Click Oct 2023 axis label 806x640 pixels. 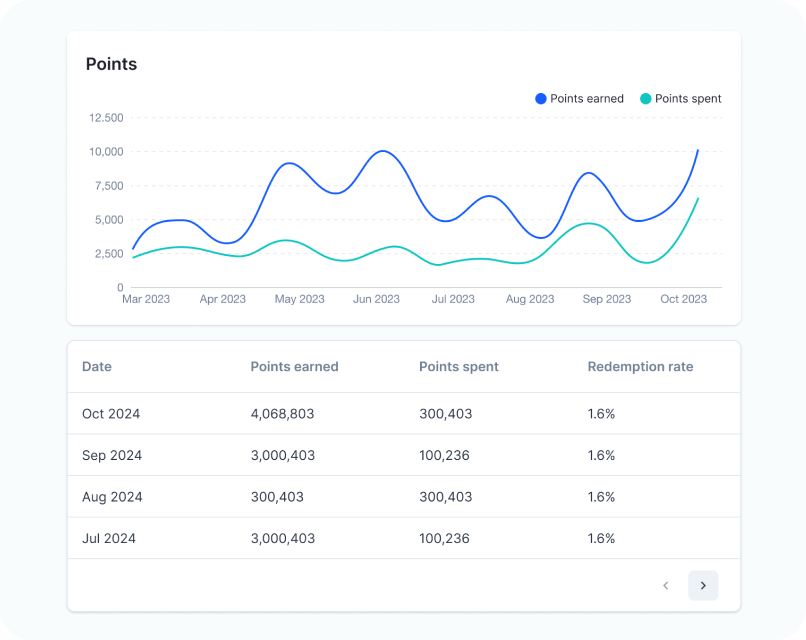pyautogui.click(x=684, y=299)
